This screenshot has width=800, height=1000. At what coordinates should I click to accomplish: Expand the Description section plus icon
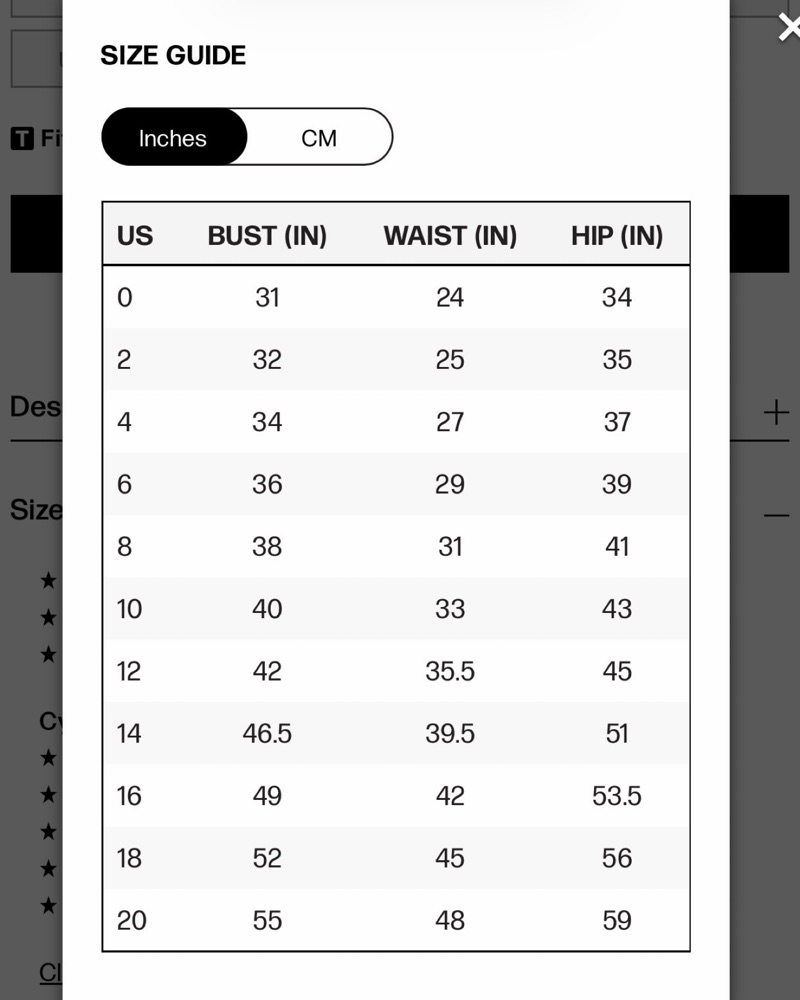[776, 413]
